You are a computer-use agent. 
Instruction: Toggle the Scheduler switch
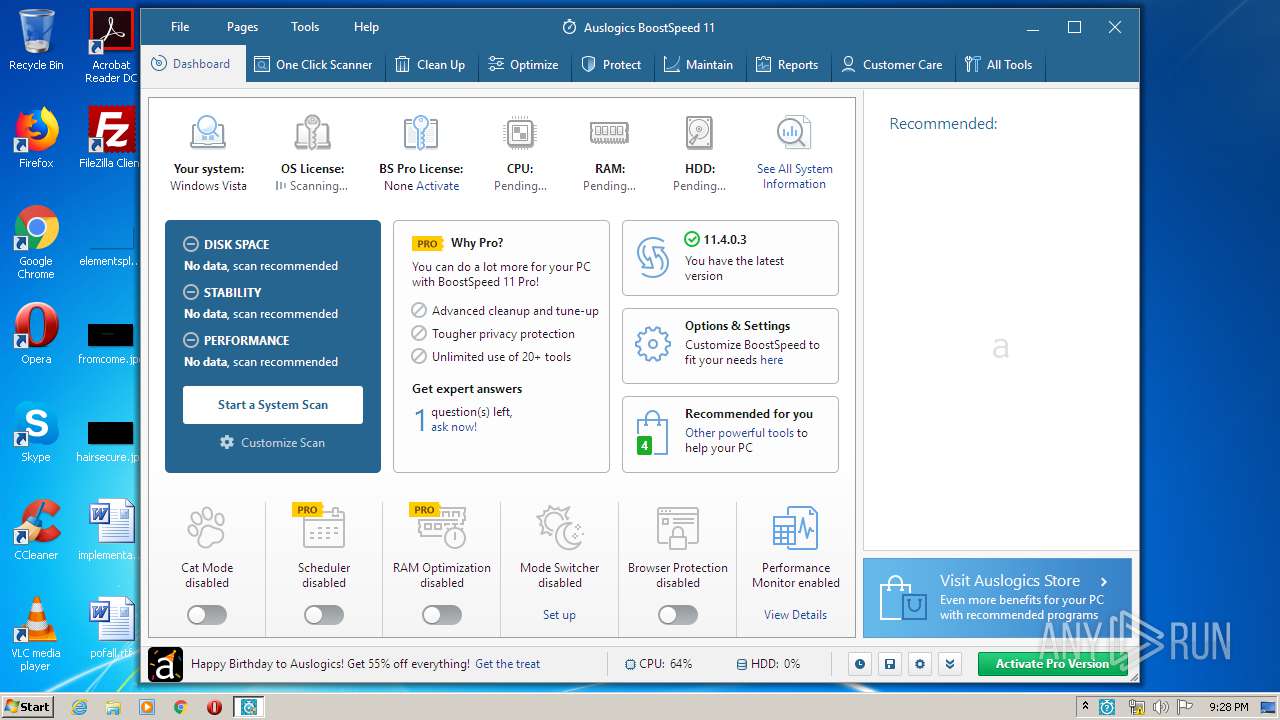(x=324, y=615)
